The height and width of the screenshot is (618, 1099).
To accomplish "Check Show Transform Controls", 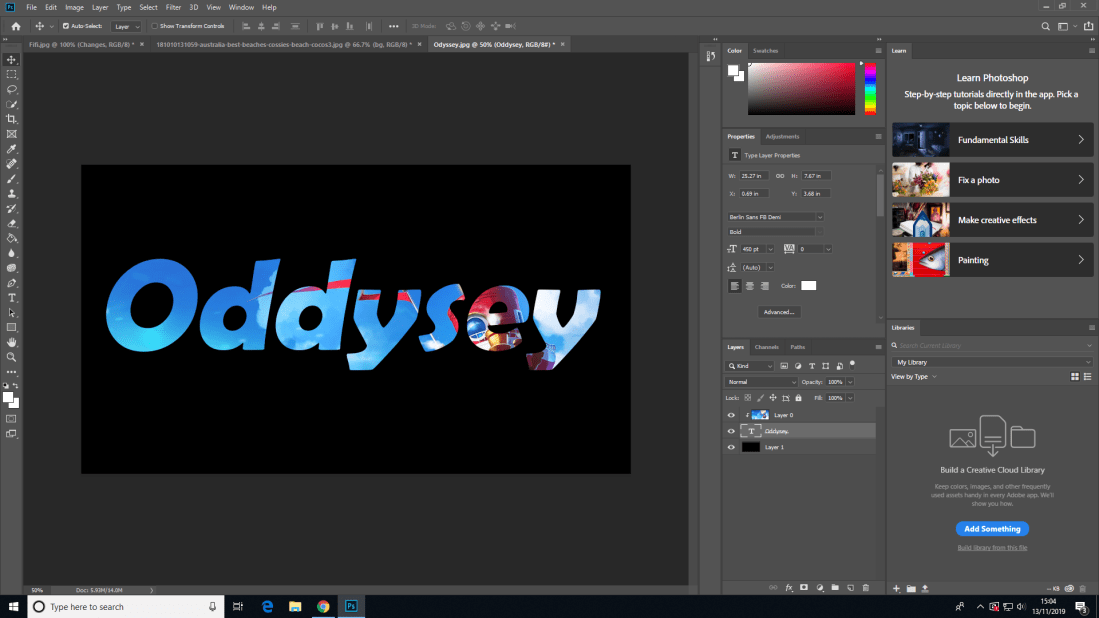I will coord(155,26).
